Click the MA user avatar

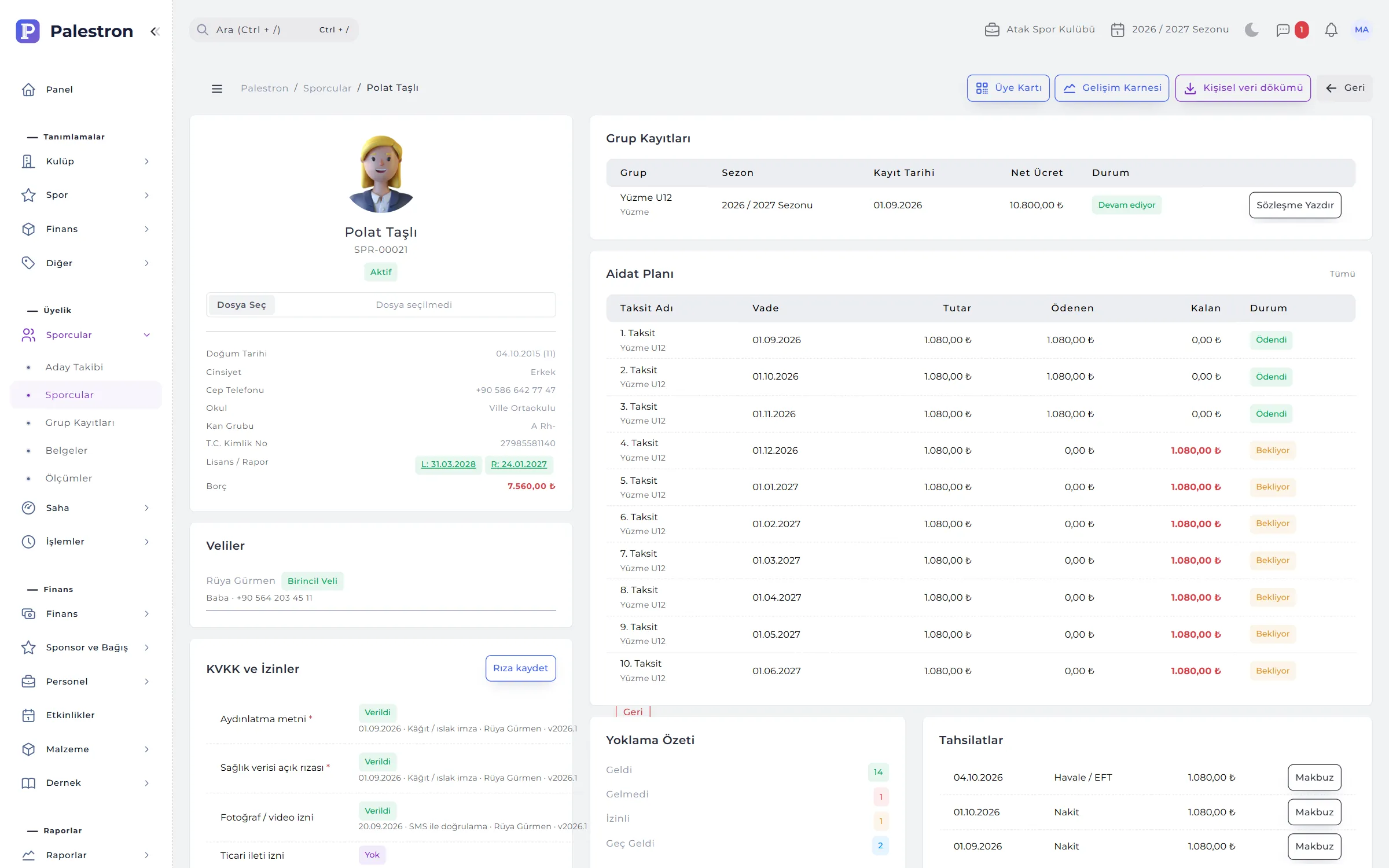(x=1362, y=30)
